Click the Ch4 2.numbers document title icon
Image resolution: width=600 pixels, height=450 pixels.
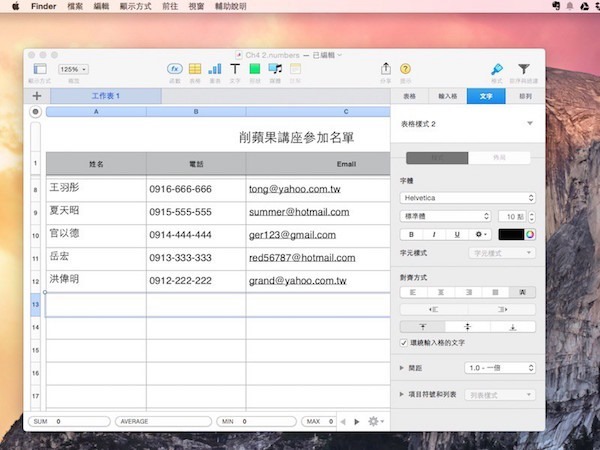(x=238, y=55)
